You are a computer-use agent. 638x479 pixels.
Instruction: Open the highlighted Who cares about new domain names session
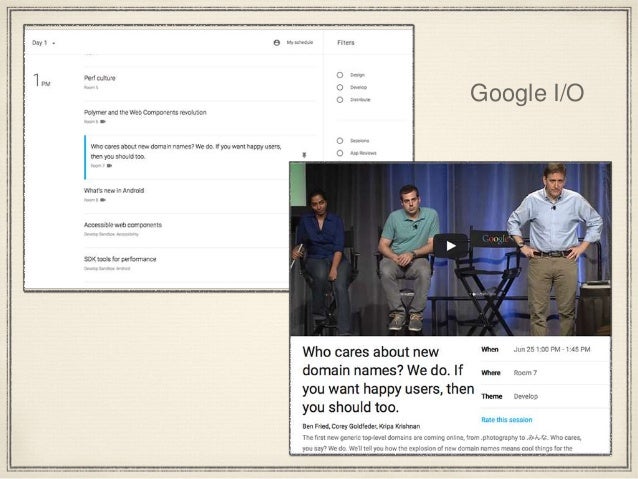tap(186, 151)
